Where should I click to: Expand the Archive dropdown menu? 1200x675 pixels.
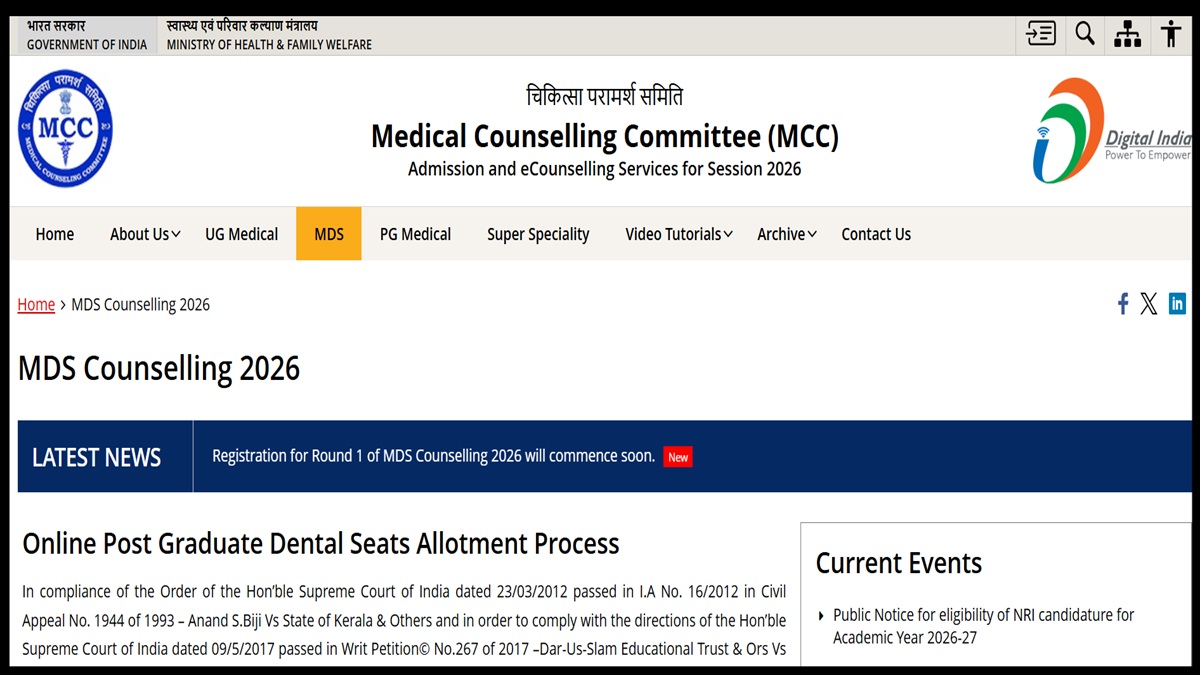[x=787, y=234]
